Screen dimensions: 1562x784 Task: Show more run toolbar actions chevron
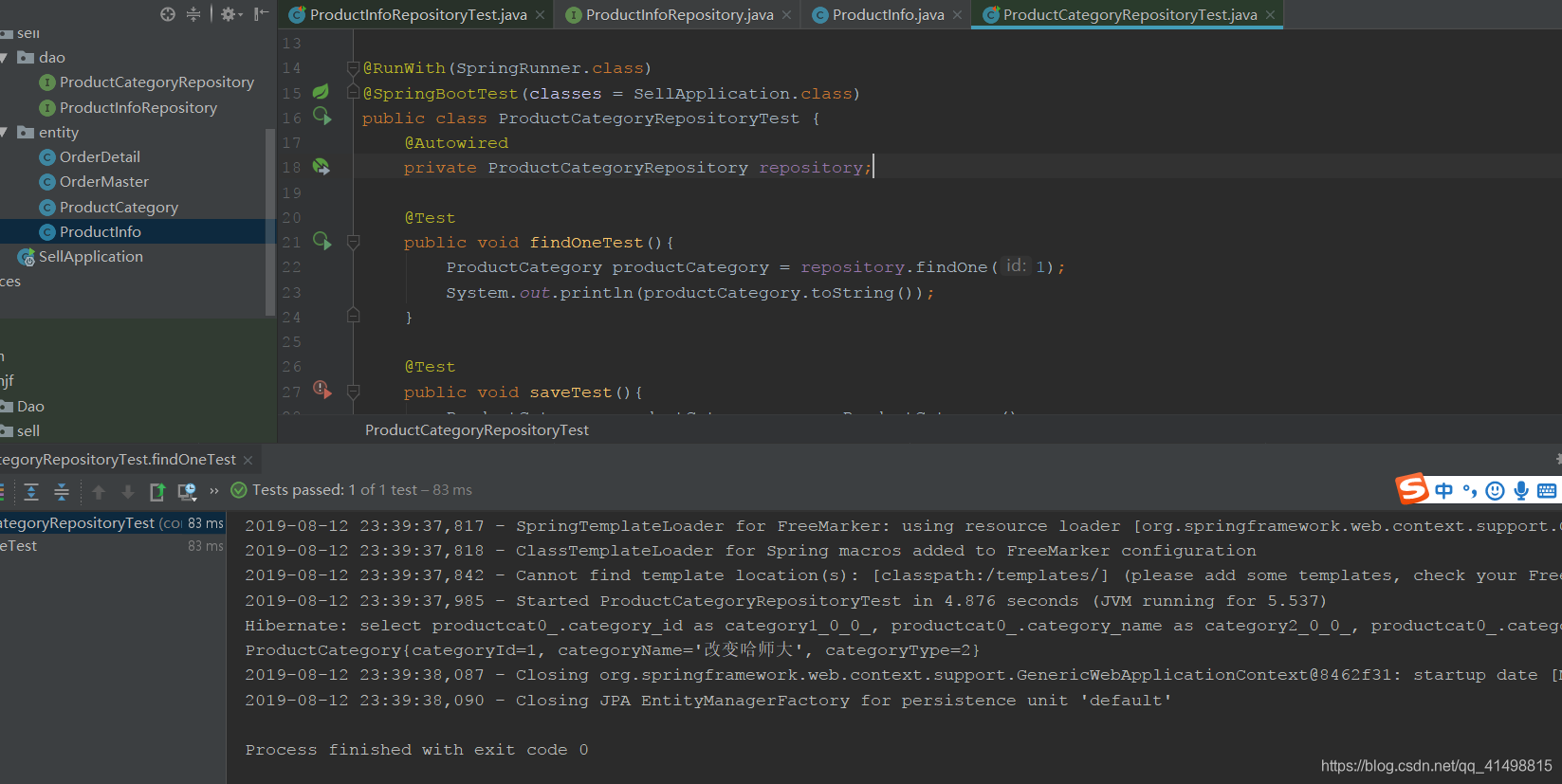point(214,491)
